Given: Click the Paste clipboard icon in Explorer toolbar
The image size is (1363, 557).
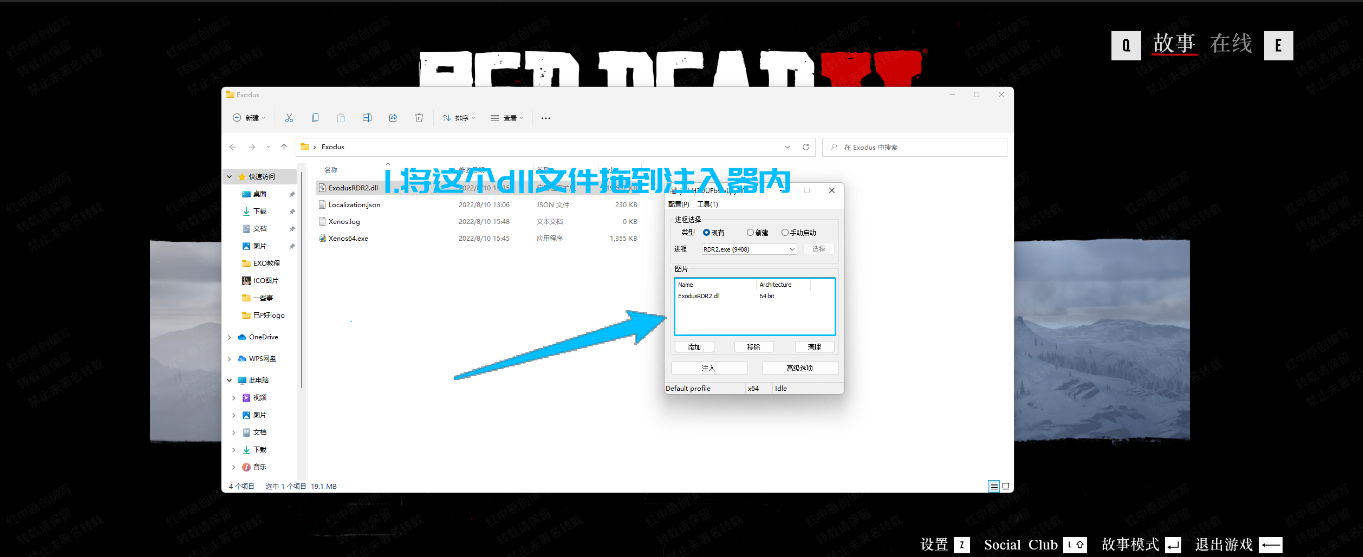Looking at the screenshot, I should (341, 118).
